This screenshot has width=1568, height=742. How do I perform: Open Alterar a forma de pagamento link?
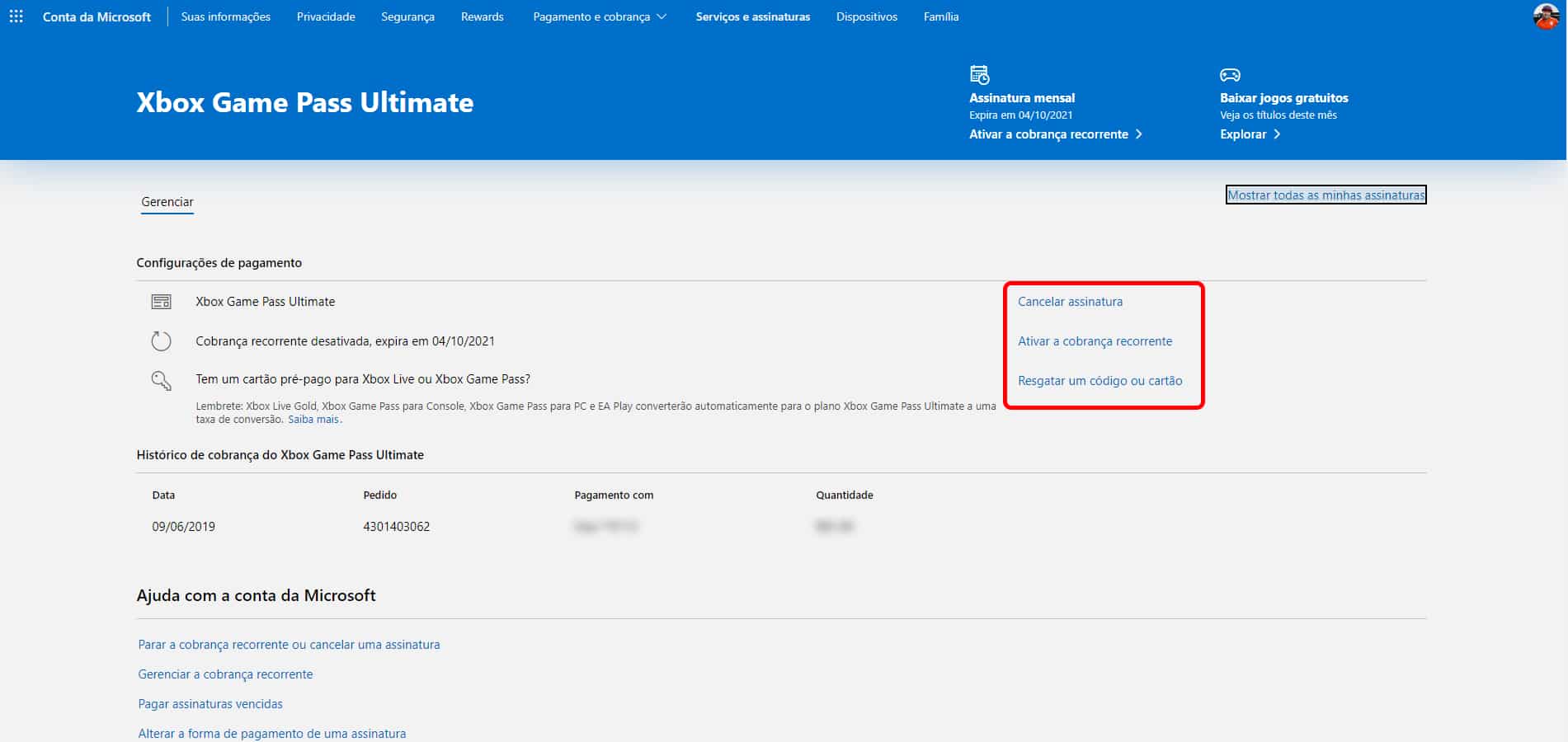point(271,734)
